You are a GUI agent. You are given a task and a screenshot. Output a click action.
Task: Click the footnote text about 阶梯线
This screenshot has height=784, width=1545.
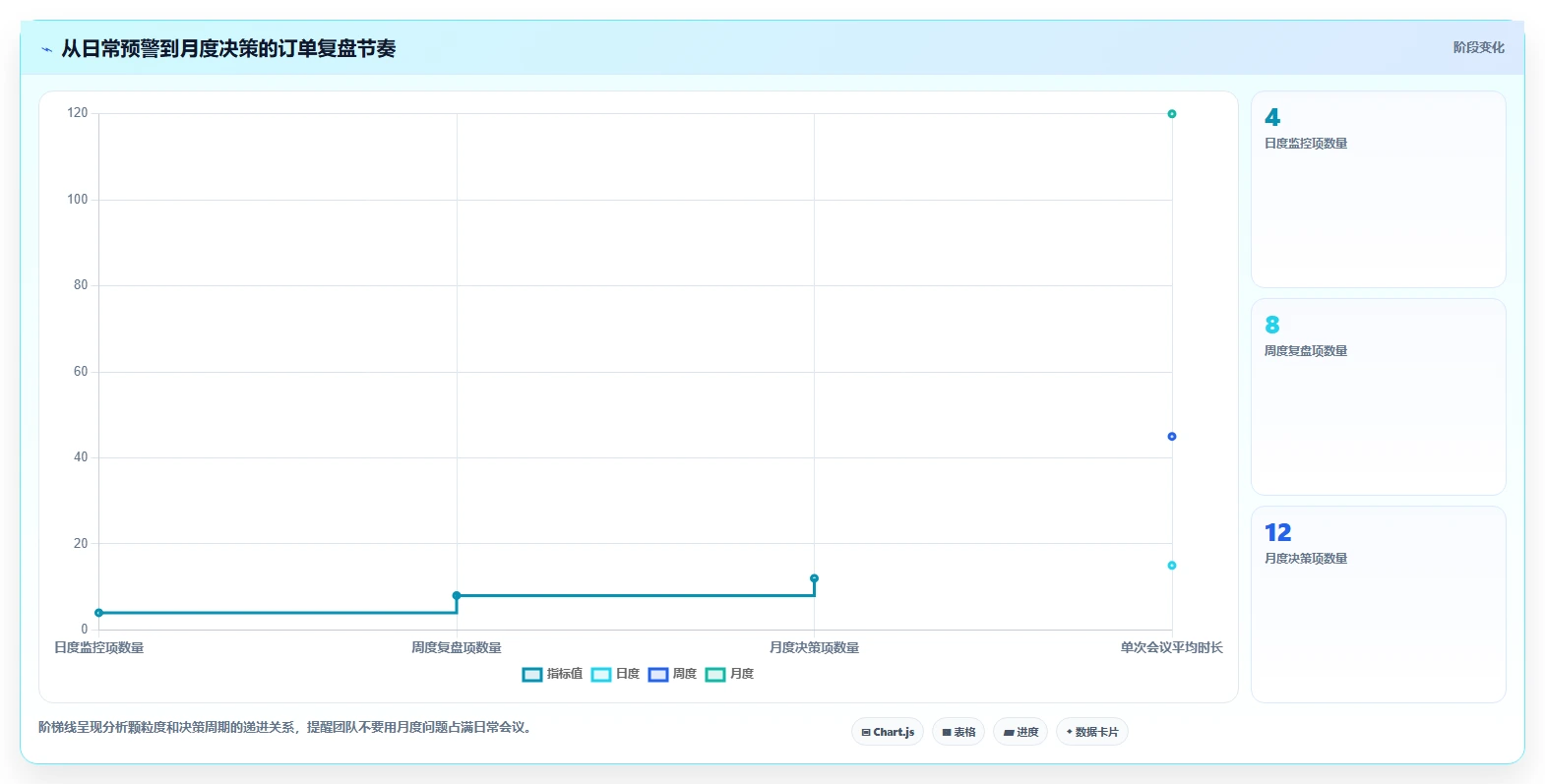tap(284, 728)
